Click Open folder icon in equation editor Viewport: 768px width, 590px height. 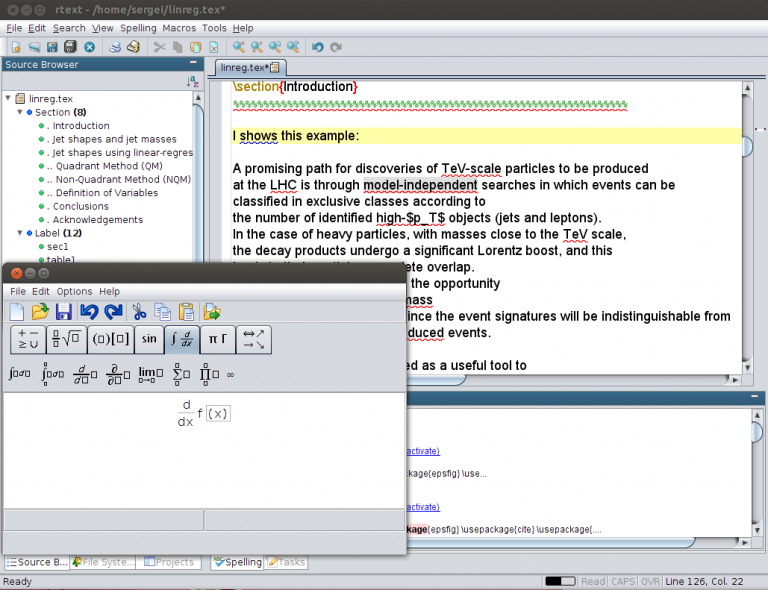[x=40, y=311]
